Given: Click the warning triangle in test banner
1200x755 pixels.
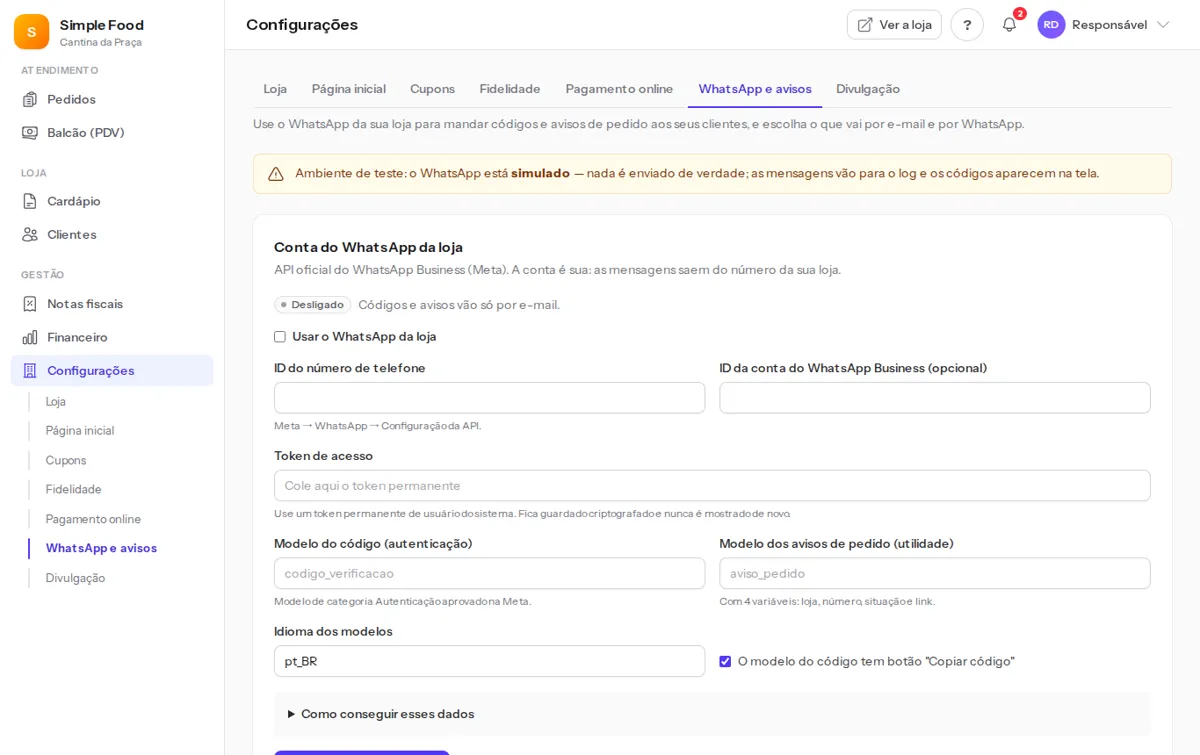Looking at the screenshot, I should (x=276, y=174).
